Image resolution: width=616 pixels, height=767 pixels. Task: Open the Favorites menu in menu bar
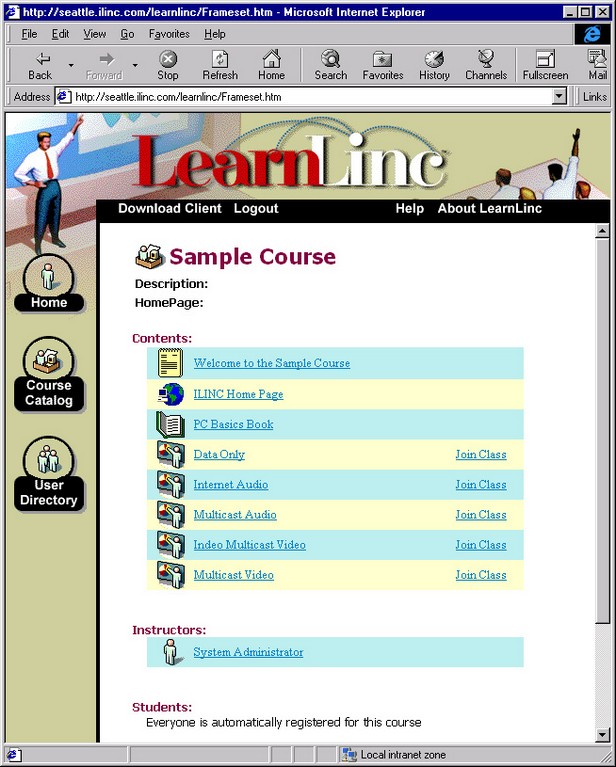169,34
